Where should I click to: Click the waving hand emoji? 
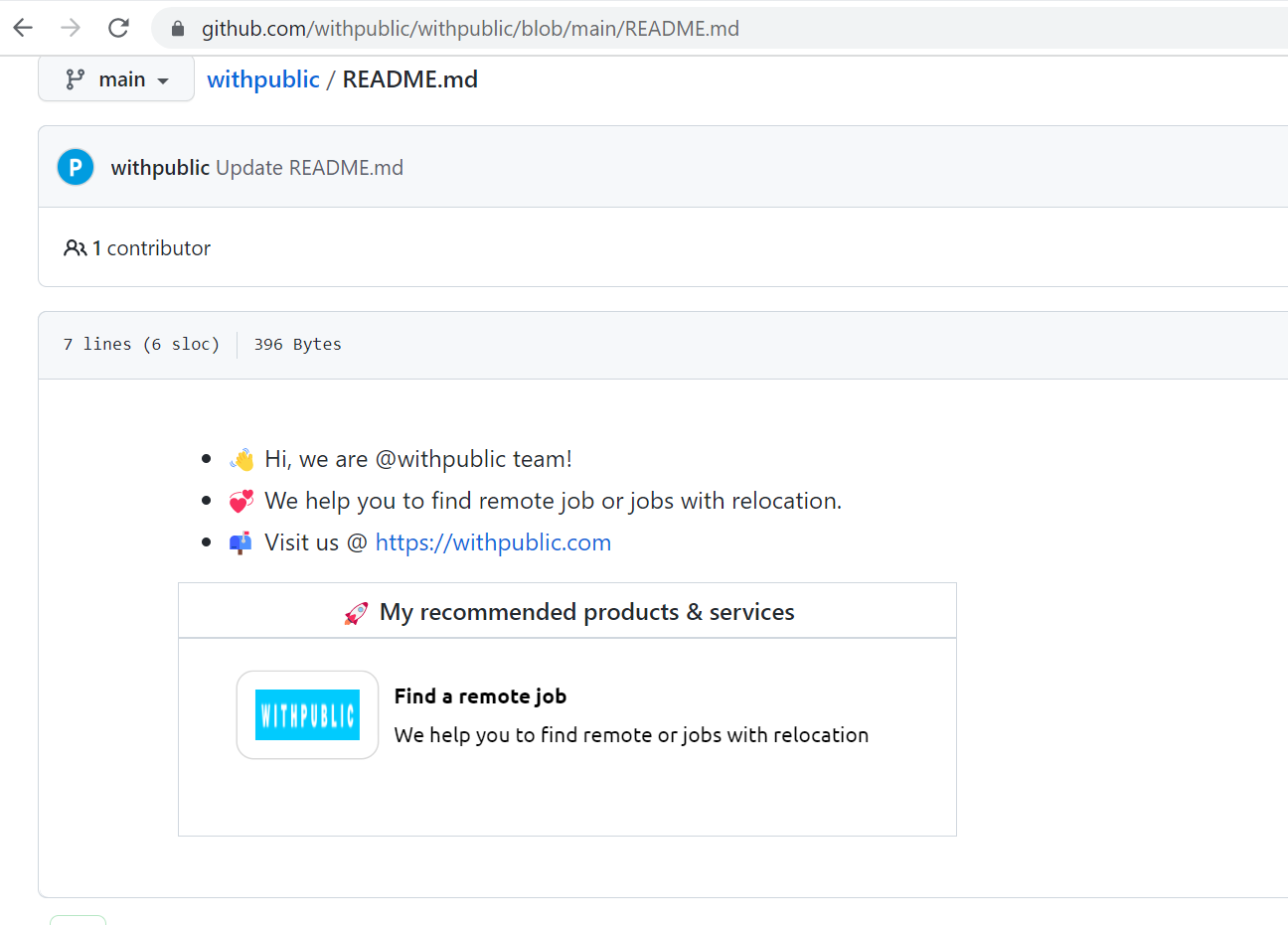[x=241, y=459]
